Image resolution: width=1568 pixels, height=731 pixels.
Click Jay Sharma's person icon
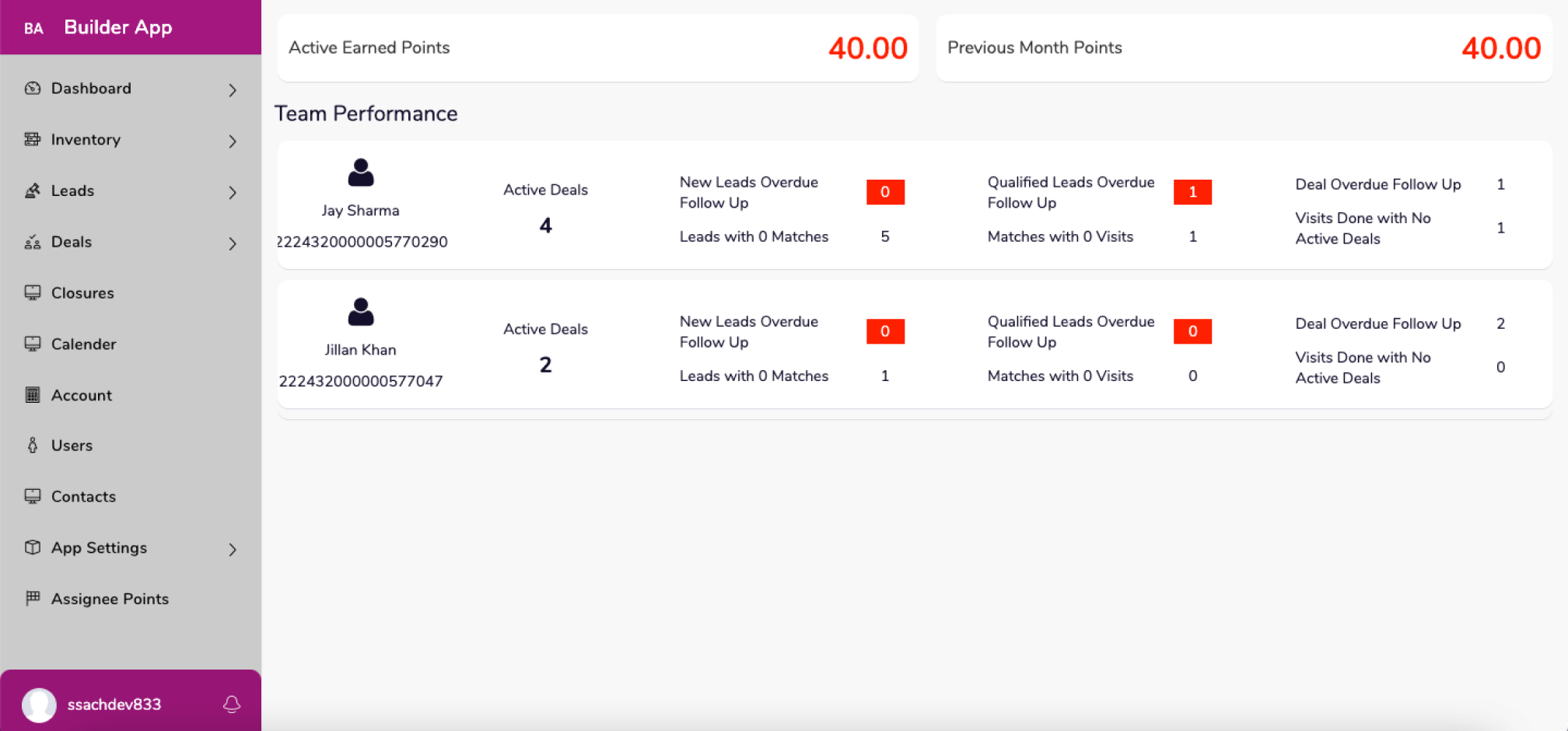pos(361,173)
